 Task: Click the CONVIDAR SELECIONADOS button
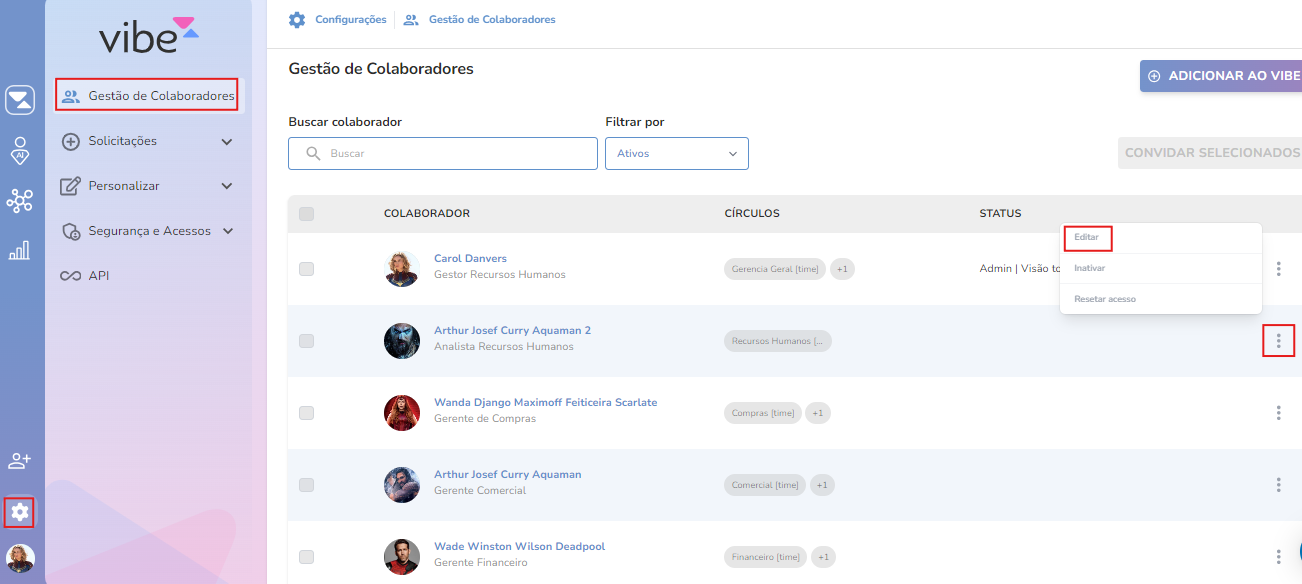[x=1211, y=153]
